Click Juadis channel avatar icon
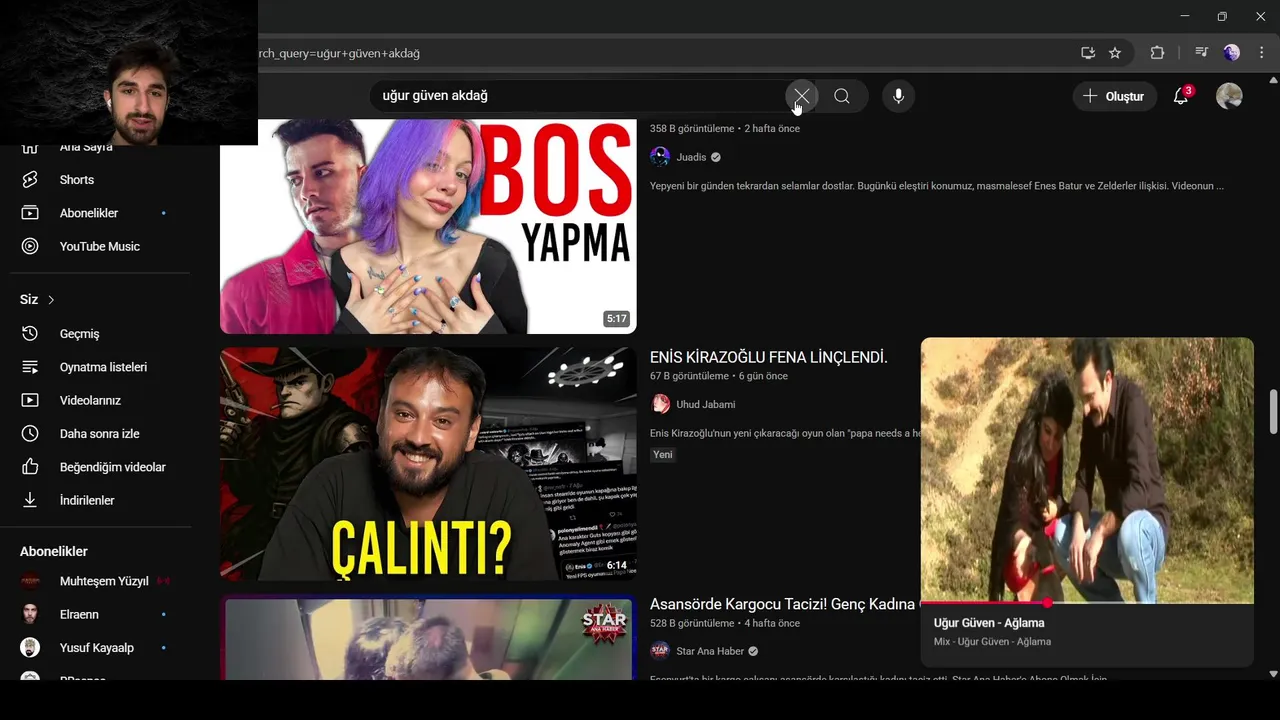 pos(660,157)
